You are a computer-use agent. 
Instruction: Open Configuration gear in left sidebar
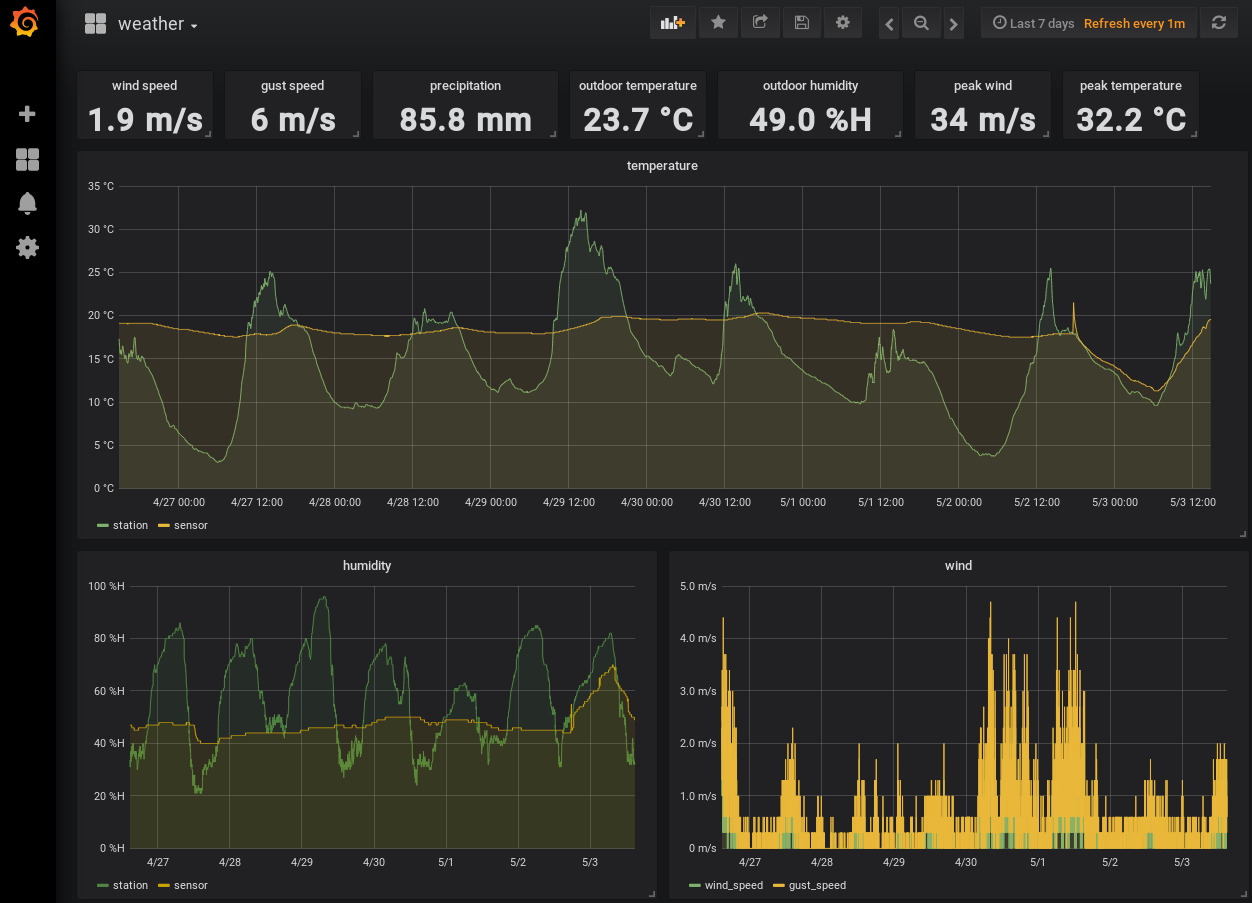pyautogui.click(x=28, y=247)
